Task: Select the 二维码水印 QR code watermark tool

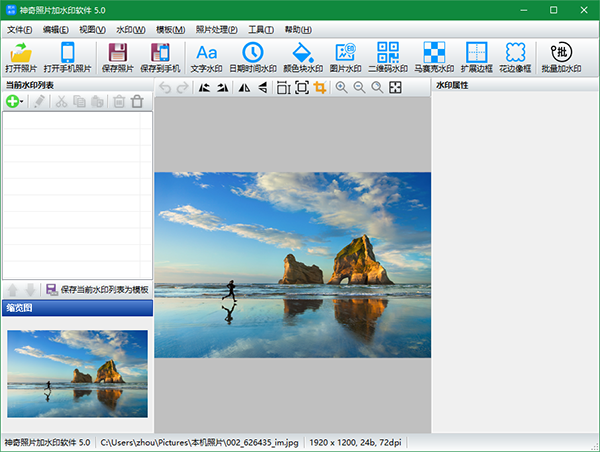Action: click(388, 57)
